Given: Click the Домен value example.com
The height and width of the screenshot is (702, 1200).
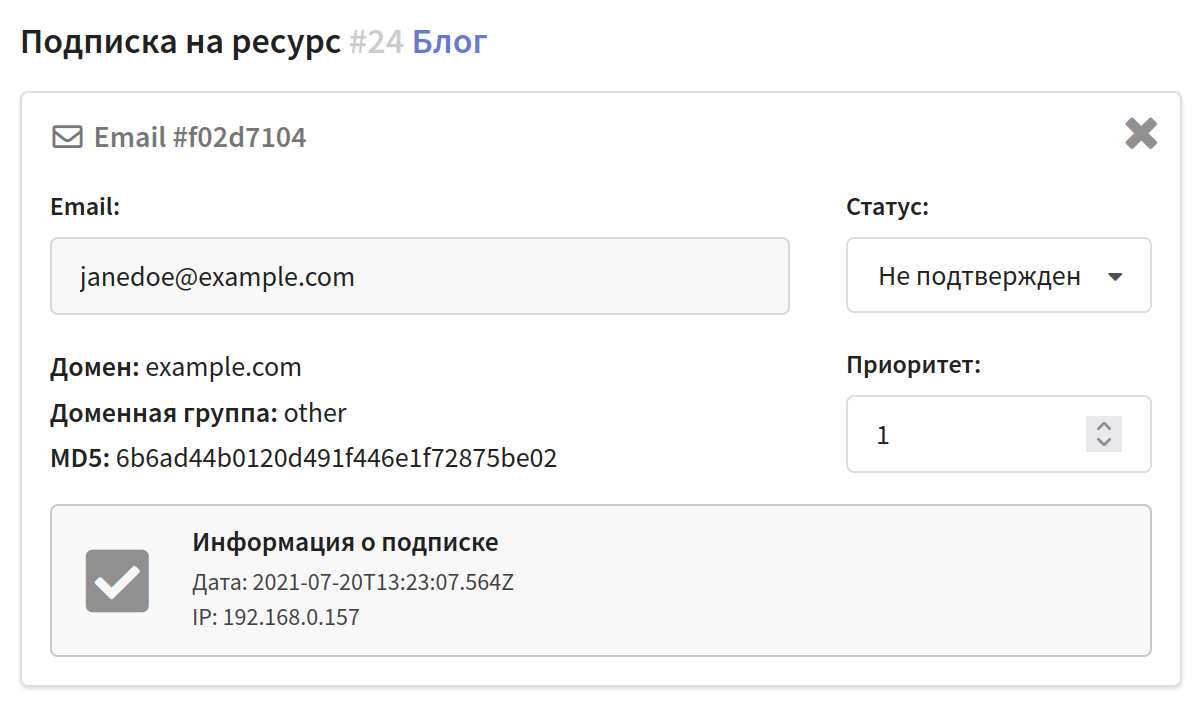Looking at the screenshot, I should (x=223, y=367).
